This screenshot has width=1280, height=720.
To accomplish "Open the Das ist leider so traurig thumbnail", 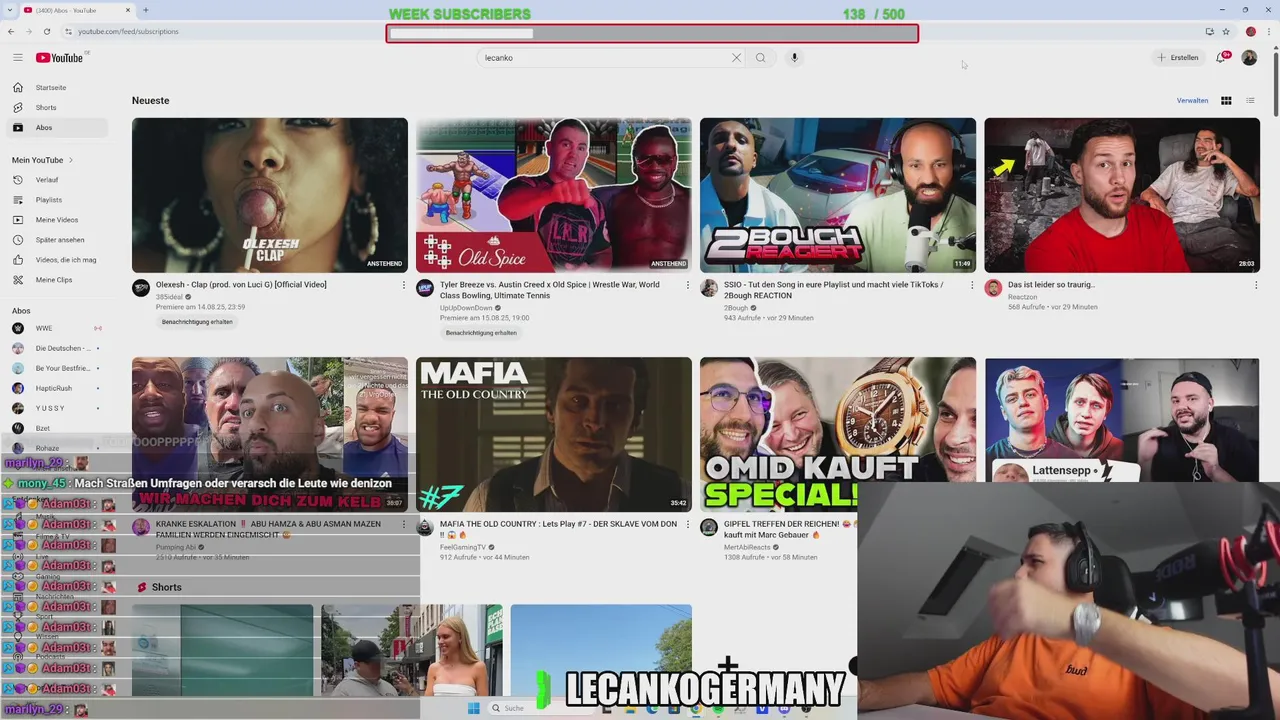I will pos(1122,195).
